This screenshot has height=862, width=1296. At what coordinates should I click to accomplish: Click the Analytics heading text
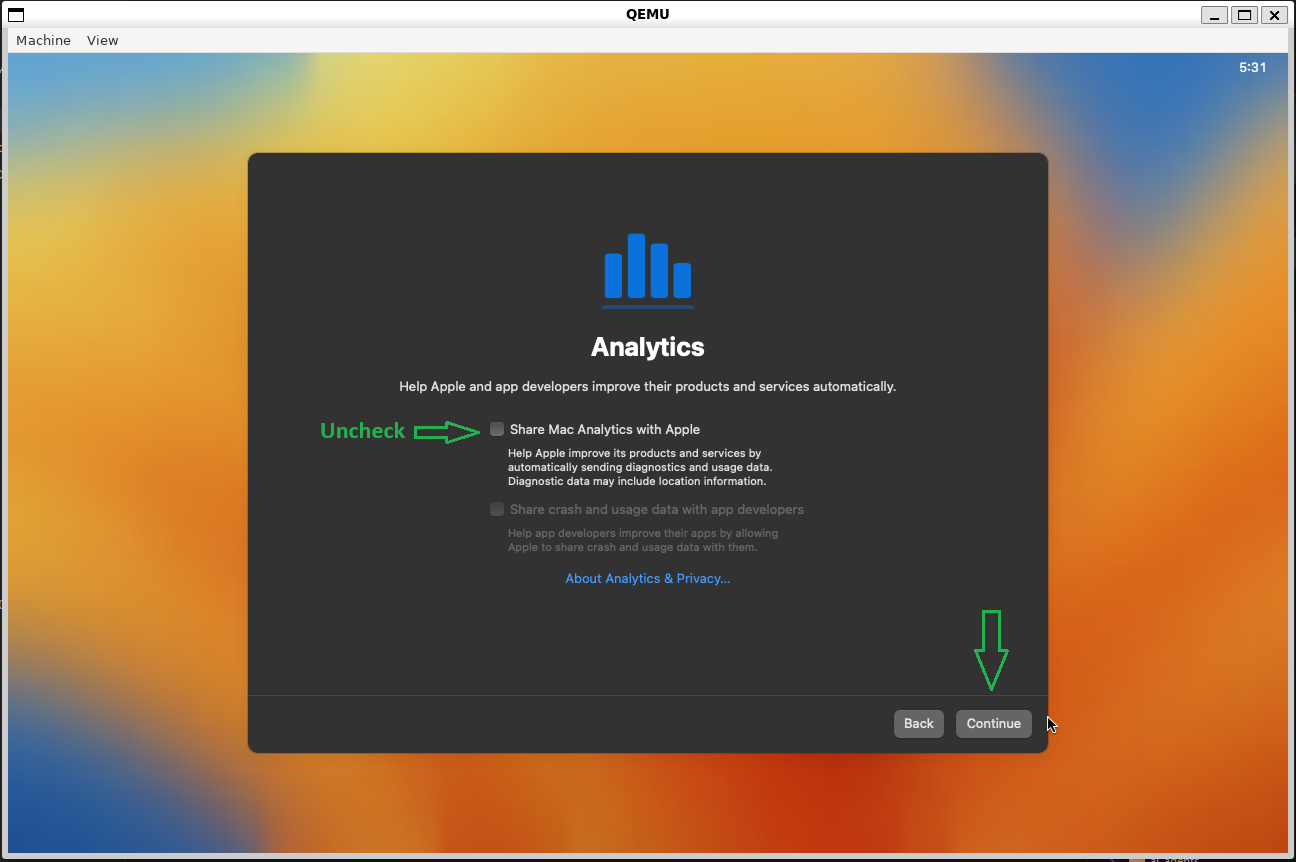pyautogui.click(x=648, y=347)
